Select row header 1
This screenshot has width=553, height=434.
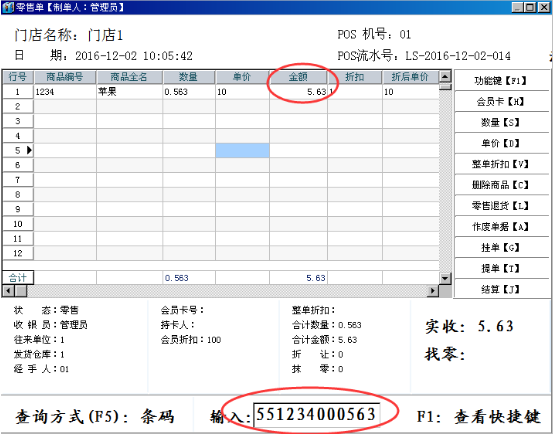pos(18,92)
